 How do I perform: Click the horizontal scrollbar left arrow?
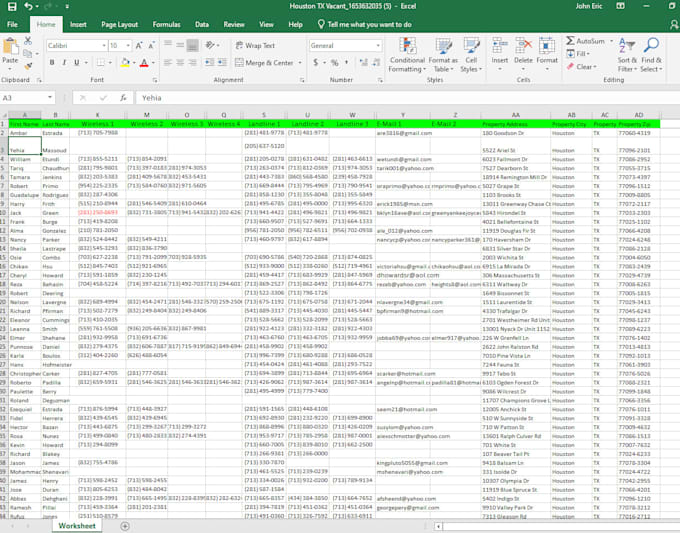(438, 526)
